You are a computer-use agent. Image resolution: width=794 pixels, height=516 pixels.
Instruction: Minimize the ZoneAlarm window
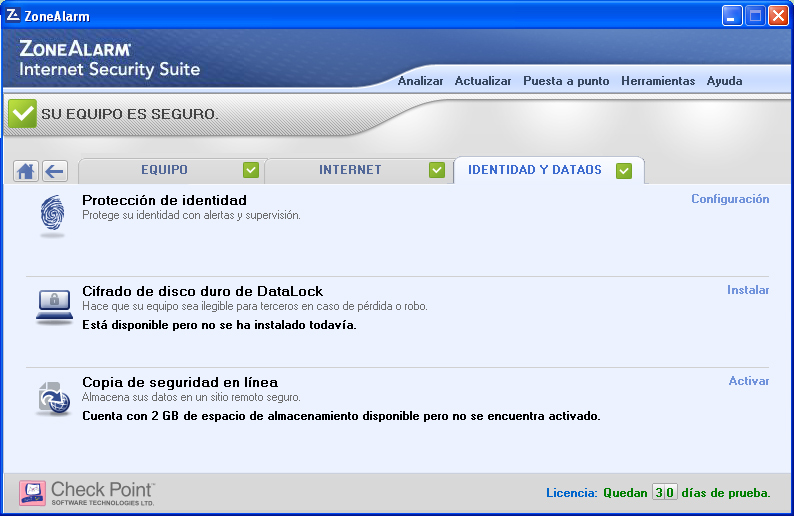pos(732,16)
